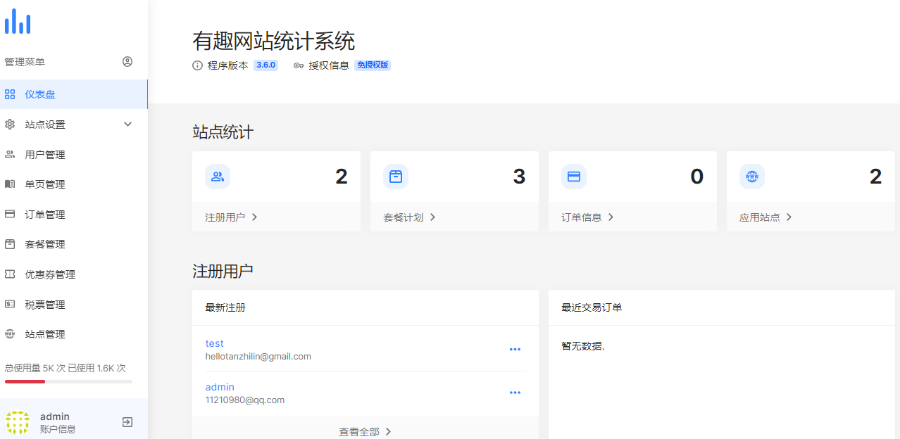Click the 站点设置 gear icon
This screenshot has height=439, width=900.
tap(10, 125)
